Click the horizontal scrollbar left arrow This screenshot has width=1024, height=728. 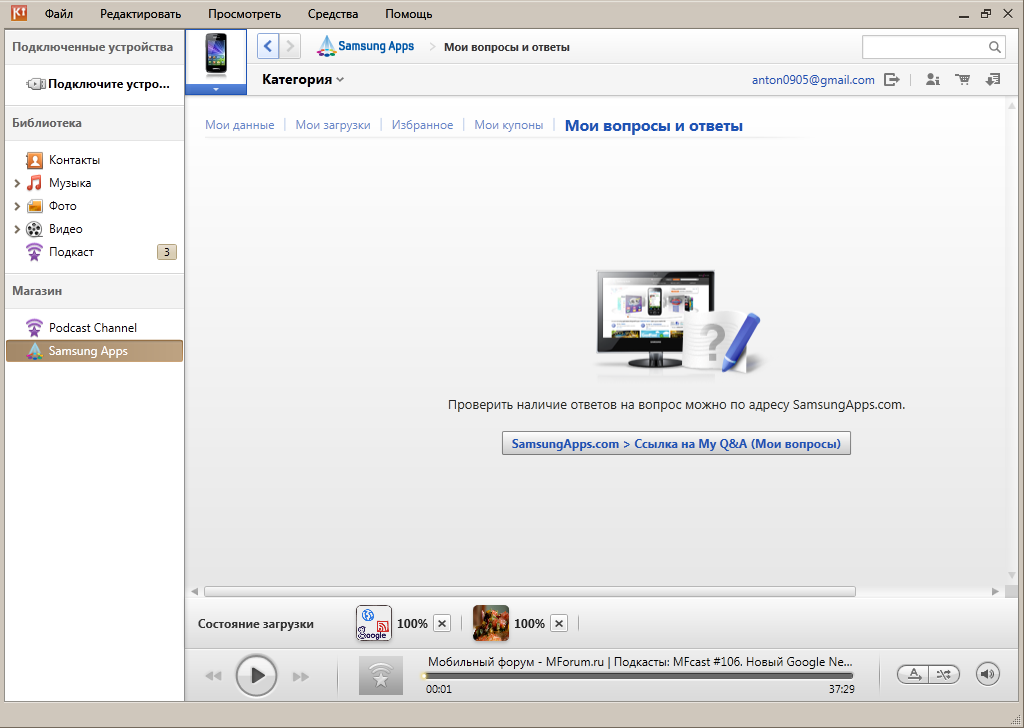click(x=194, y=592)
